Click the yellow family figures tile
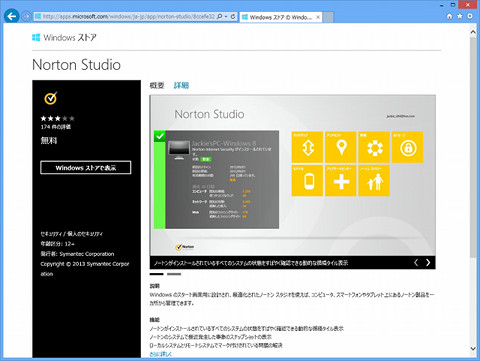 [x=374, y=181]
